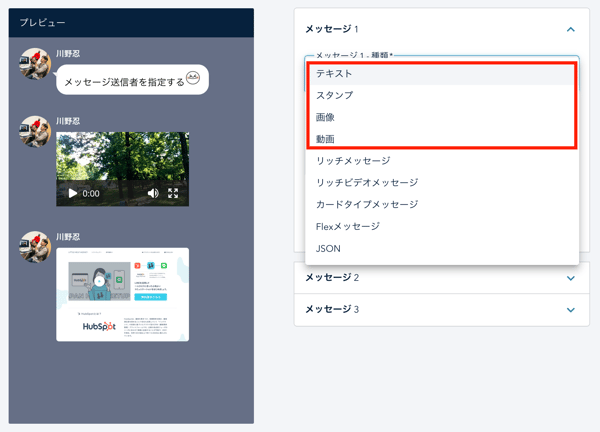Choose the JSON message type
This screenshot has width=600, height=432.
click(328, 249)
